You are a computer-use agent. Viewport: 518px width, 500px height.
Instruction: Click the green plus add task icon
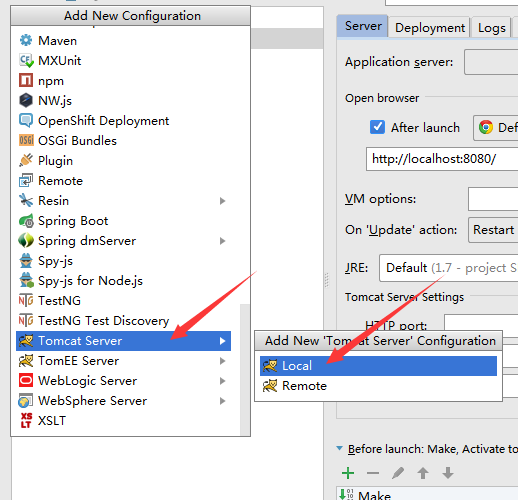pos(348,473)
